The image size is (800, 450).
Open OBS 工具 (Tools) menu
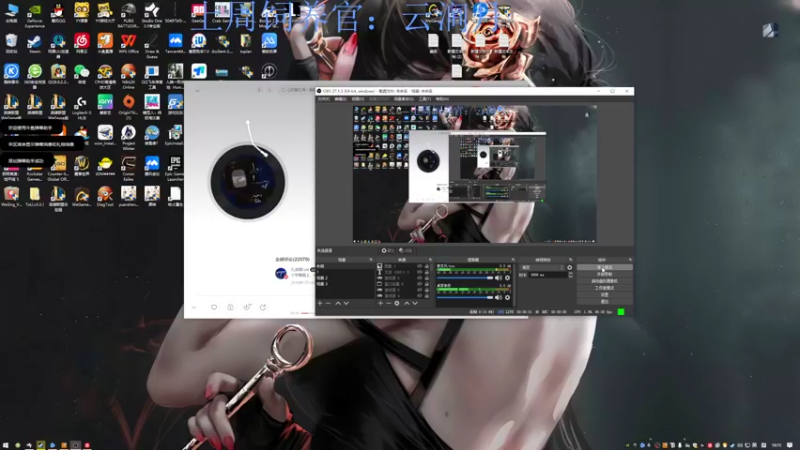pos(424,98)
